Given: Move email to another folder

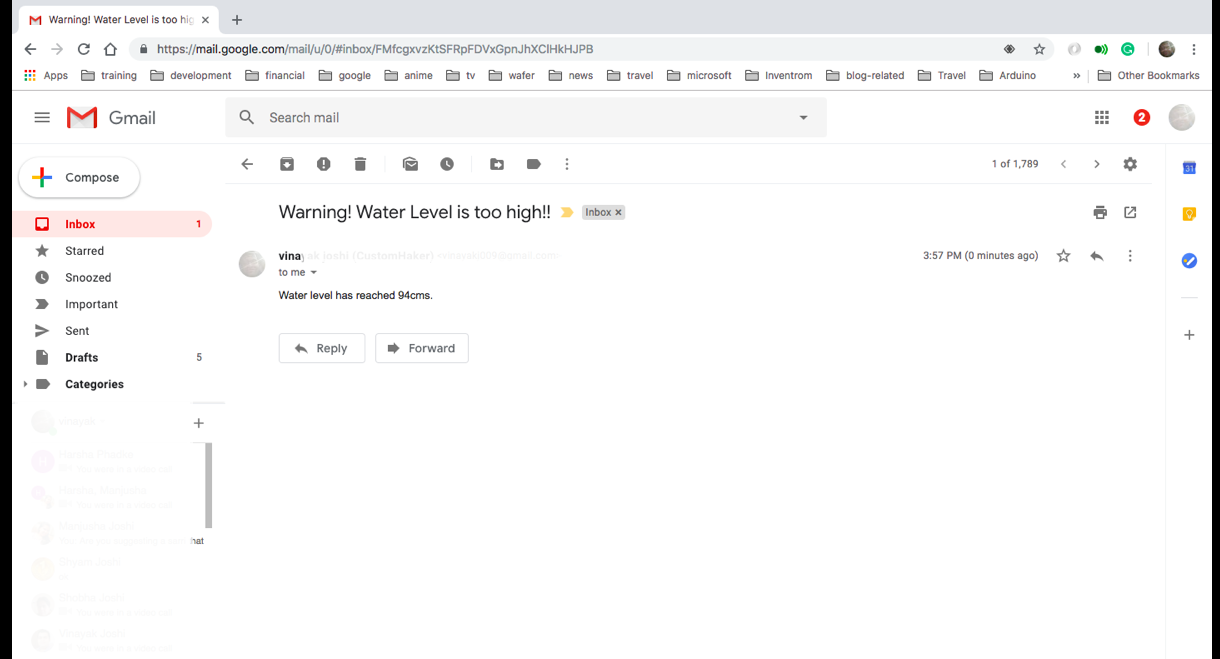Looking at the screenshot, I should click(x=497, y=164).
